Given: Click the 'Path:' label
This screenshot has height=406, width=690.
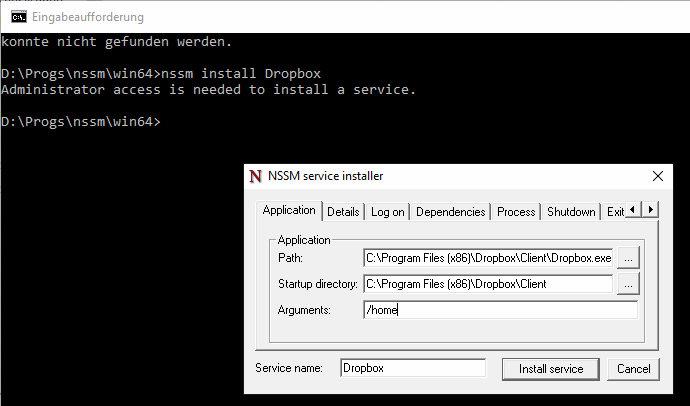Looking at the screenshot, I should pyautogui.click(x=290, y=258).
